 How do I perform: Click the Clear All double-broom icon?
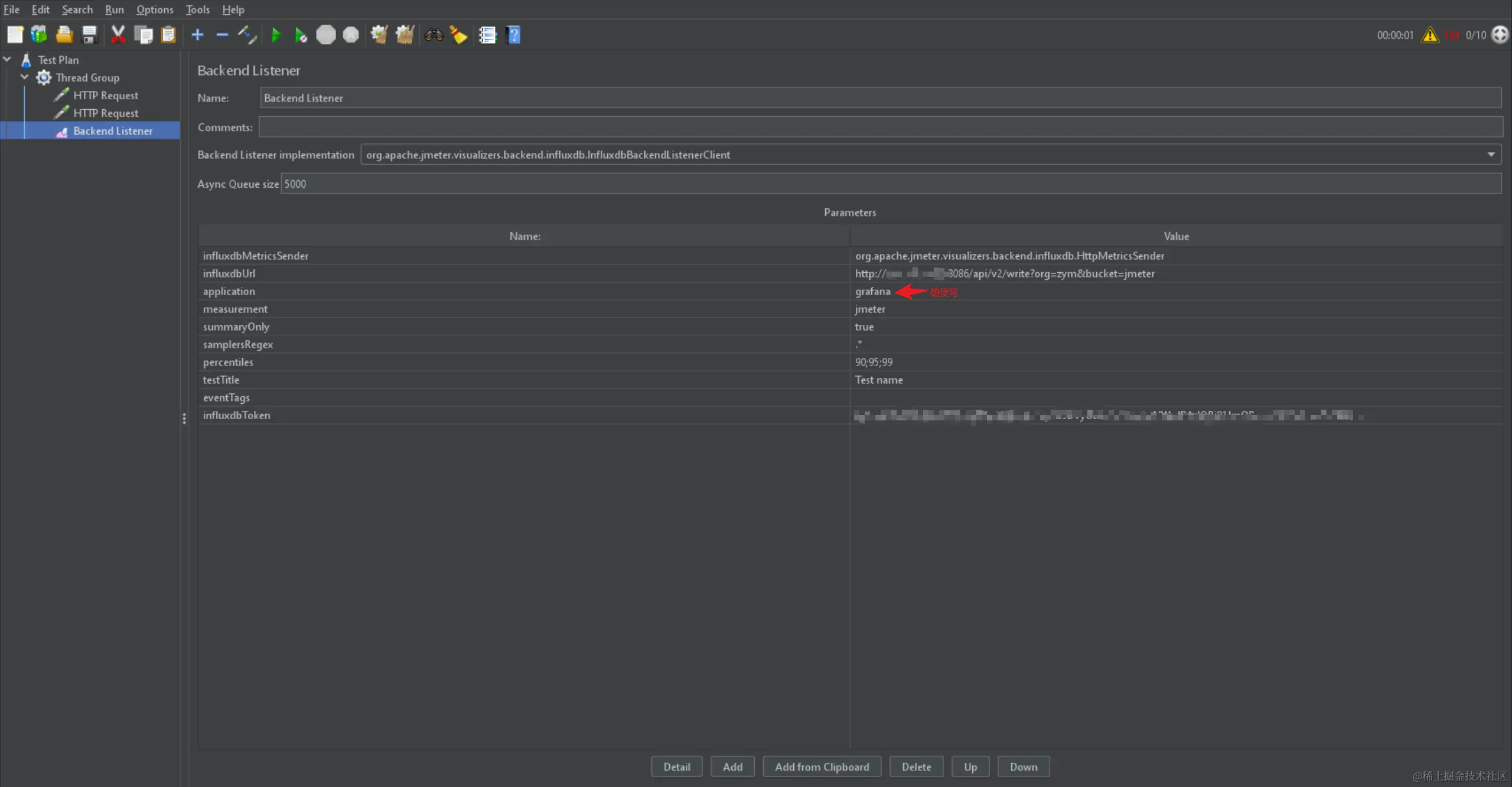pyautogui.click(x=405, y=35)
